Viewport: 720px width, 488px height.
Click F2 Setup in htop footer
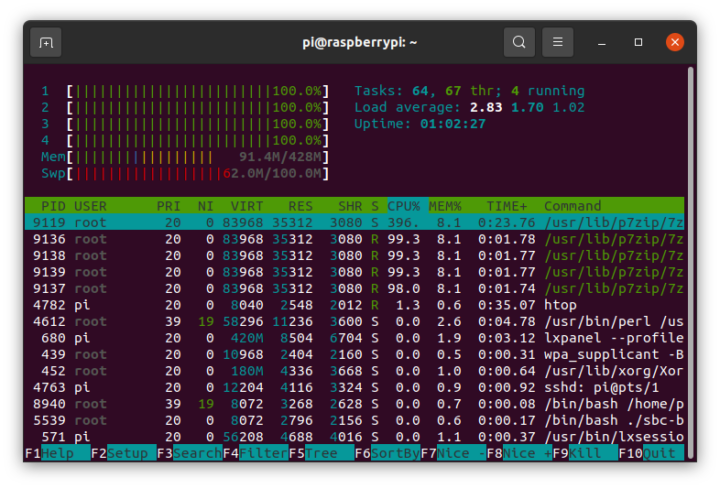point(124,453)
